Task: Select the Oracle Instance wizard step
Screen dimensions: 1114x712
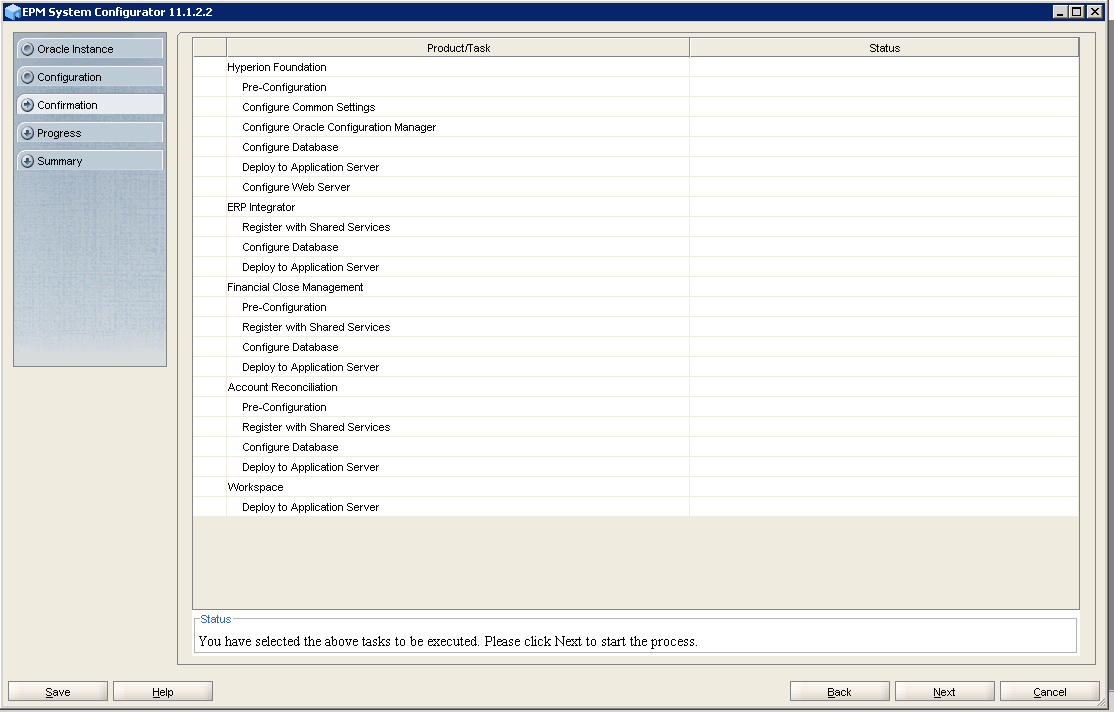Action: (90, 49)
